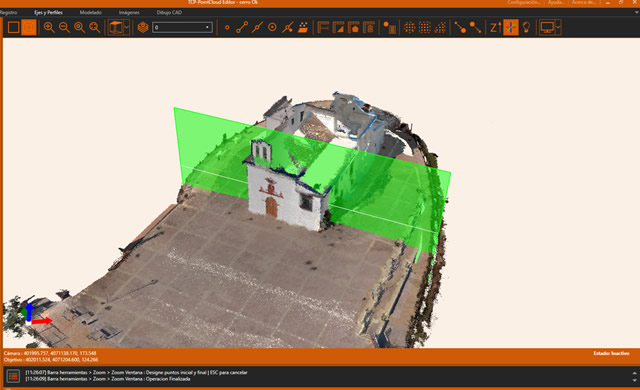Click the zoom extents magnifier with arrows
The width and height of the screenshot is (640, 390).
click(95, 27)
